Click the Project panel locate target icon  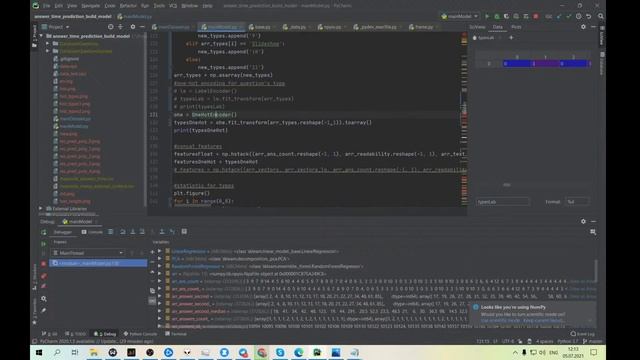111,27
